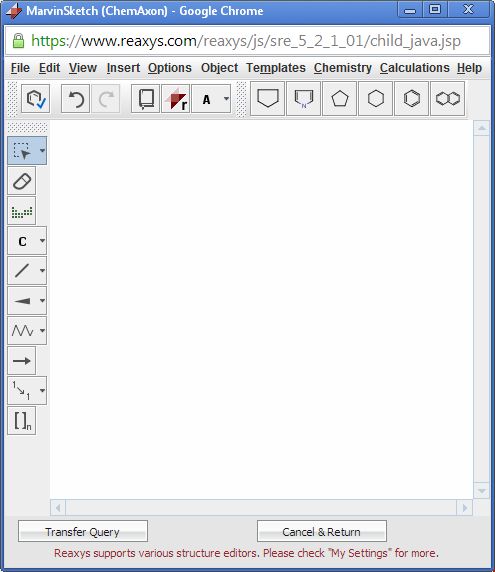The height and width of the screenshot is (572, 495).
Task: Click the clean structure check icon
Action: point(36,99)
